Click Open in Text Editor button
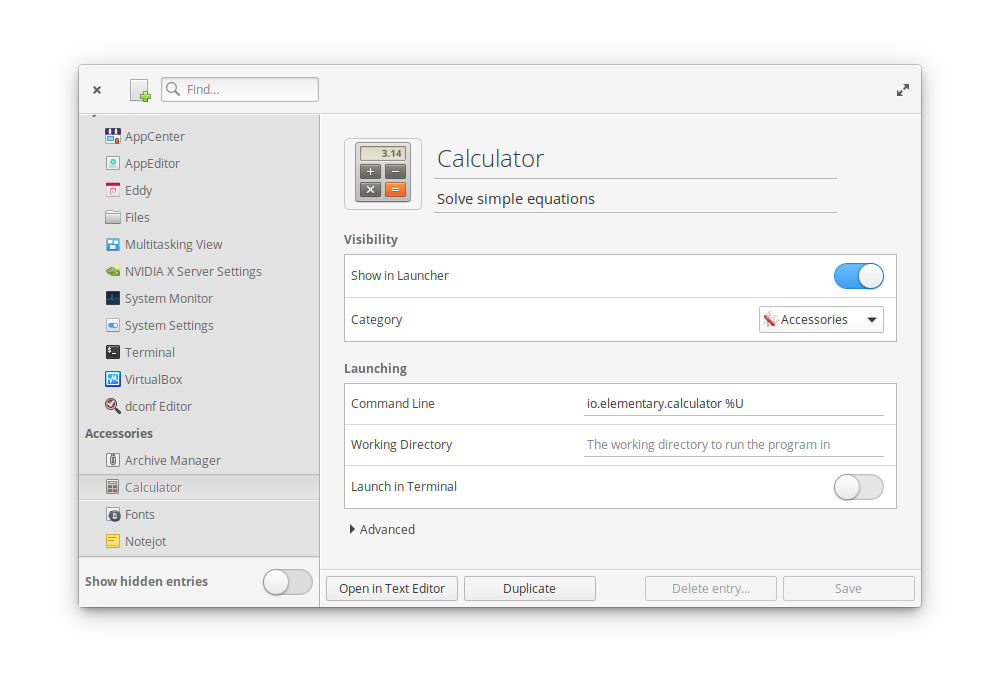The height and width of the screenshot is (700, 1000). [x=392, y=588]
